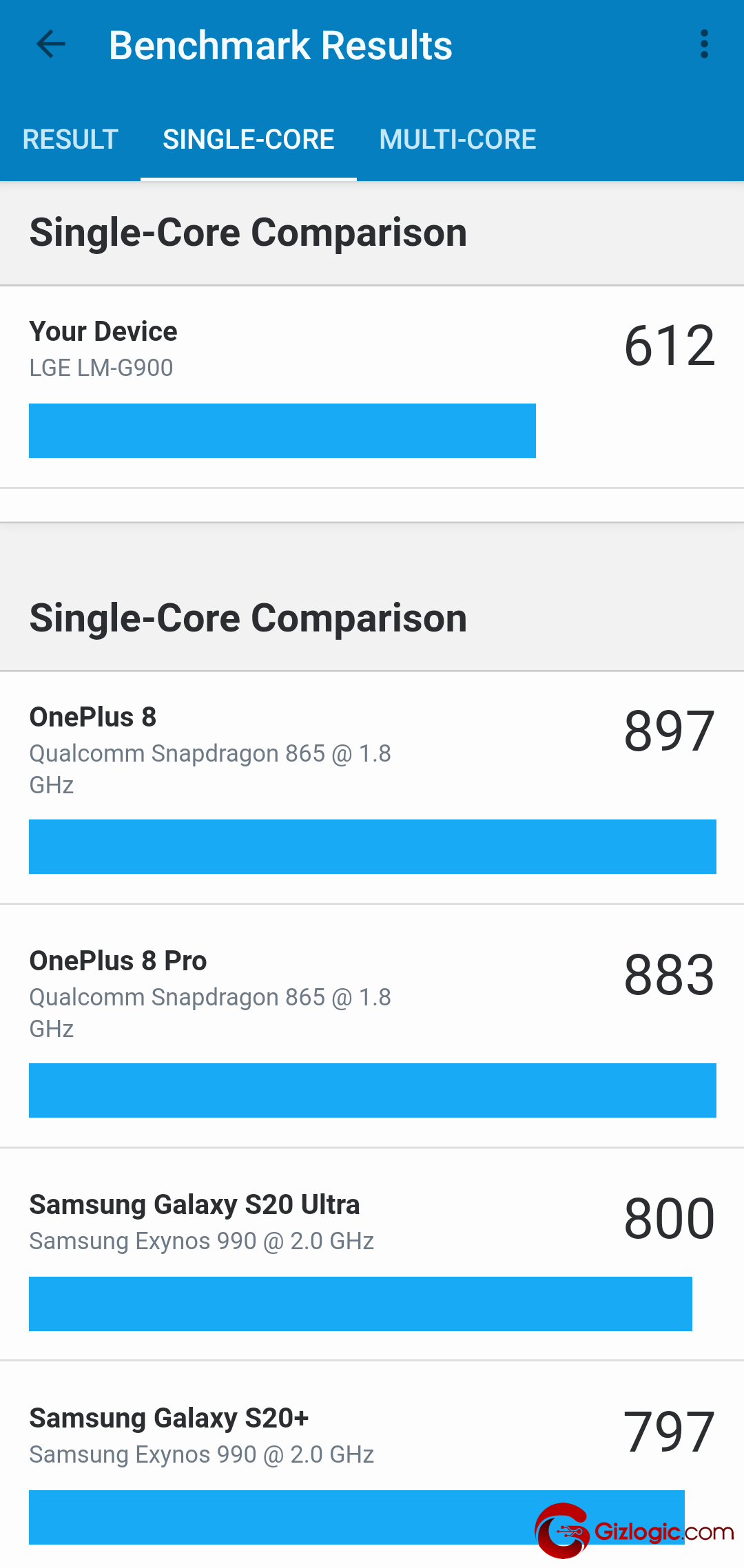This screenshot has height=1568, width=744.
Task: Click the first Single-Core Comparison header
Action: [248, 232]
